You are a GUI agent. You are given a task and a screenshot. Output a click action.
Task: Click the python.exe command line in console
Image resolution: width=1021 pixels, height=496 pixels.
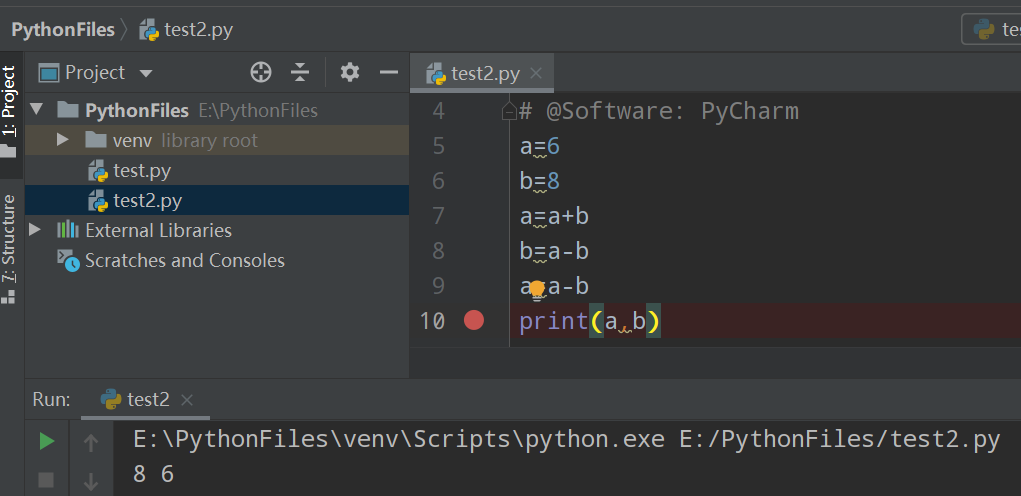pos(566,440)
